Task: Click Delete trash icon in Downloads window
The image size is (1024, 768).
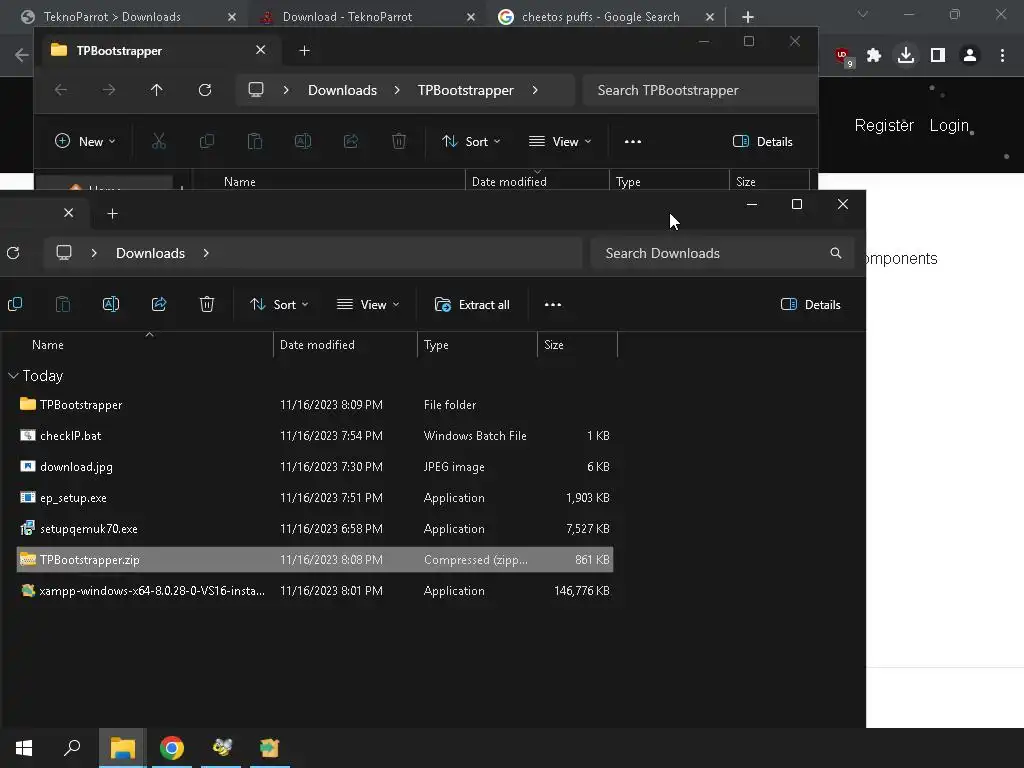Action: 207,304
